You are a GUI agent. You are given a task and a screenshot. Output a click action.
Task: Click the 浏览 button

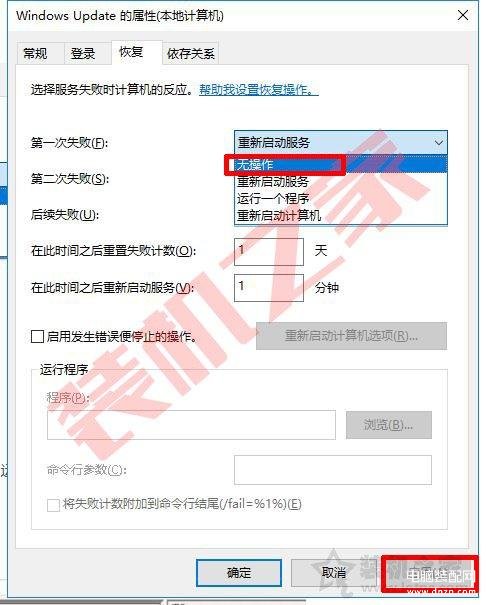389,425
